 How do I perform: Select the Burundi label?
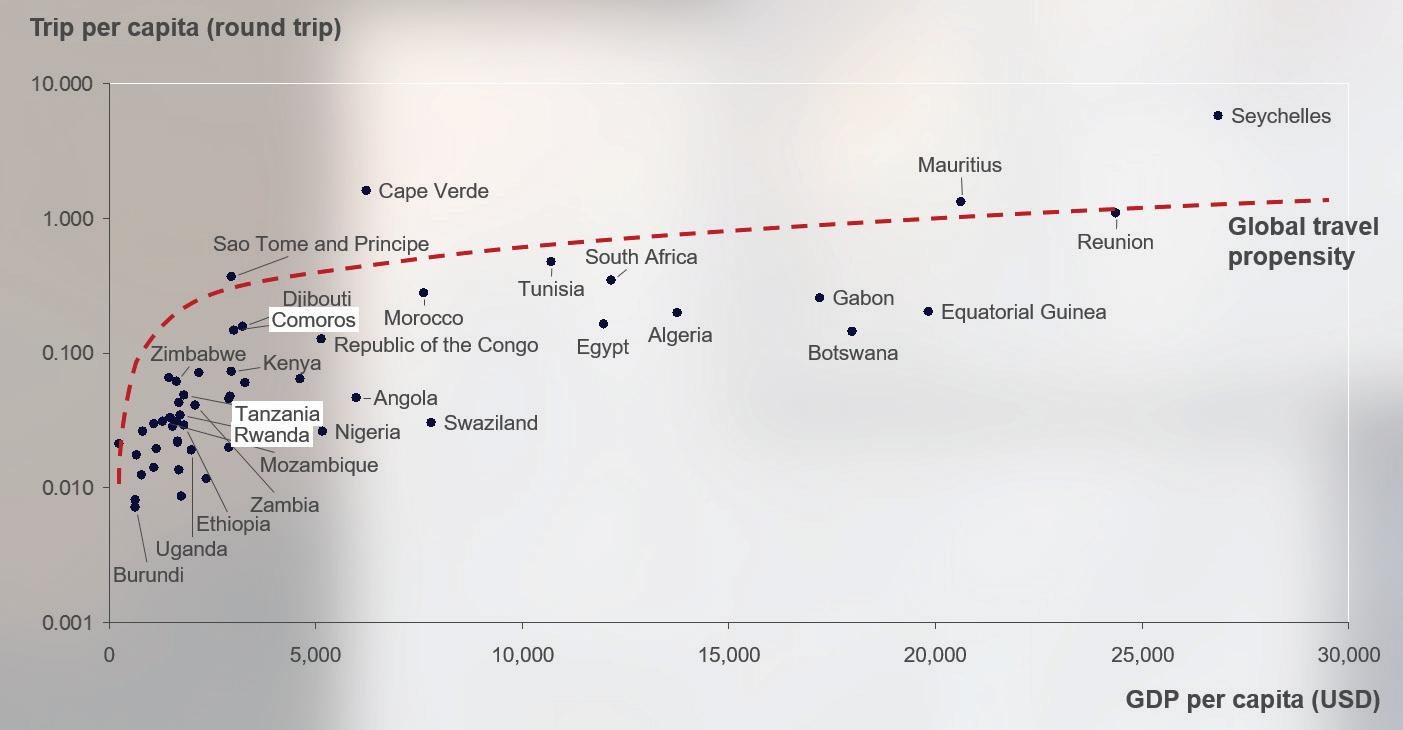[148, 575]
